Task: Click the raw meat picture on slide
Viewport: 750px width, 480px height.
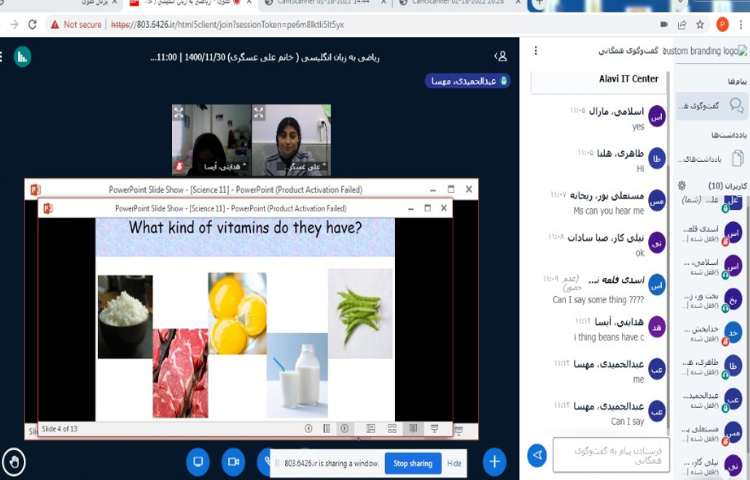Action: pos(180,373)
